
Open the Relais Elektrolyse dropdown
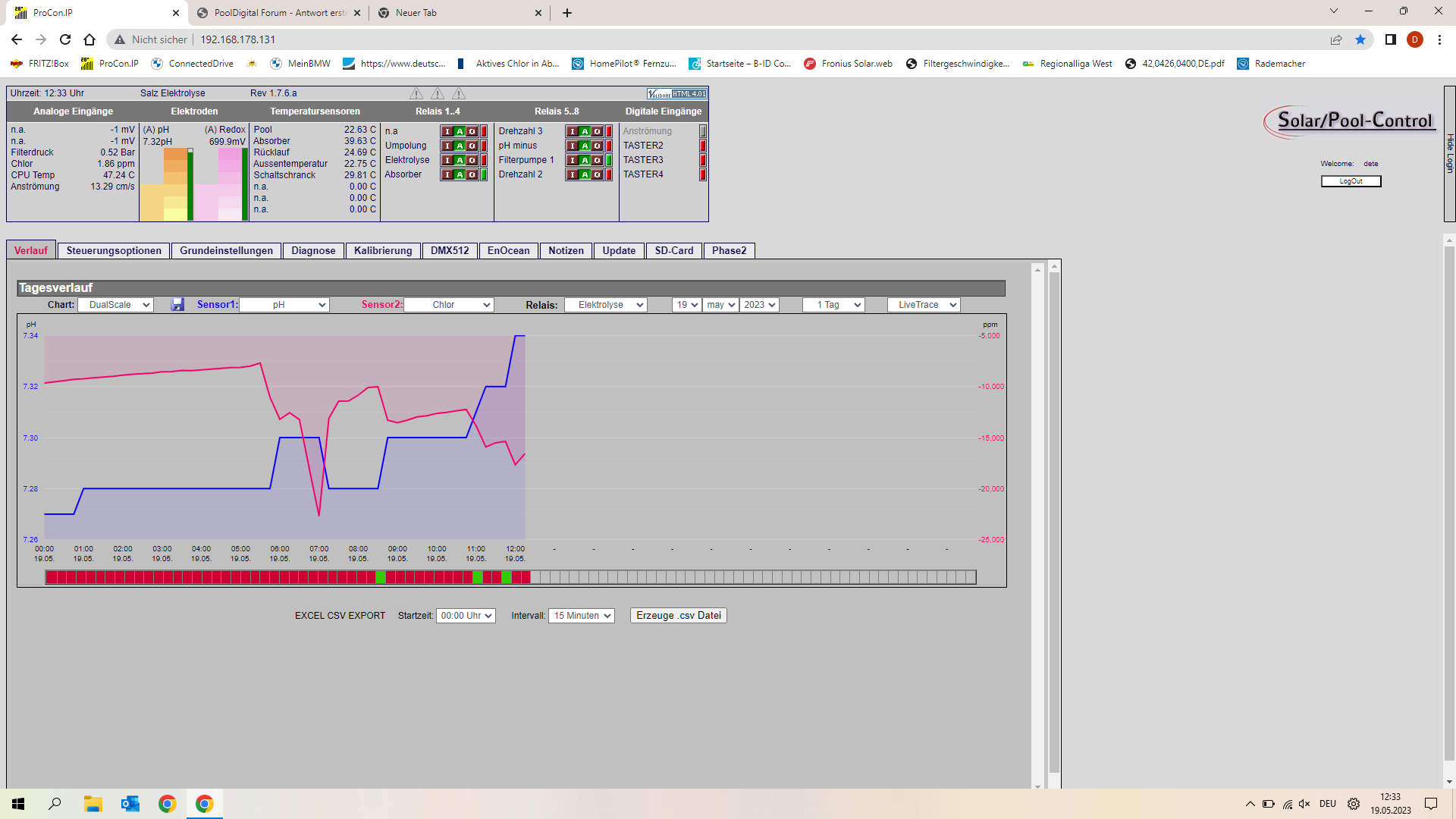pos(606,305)
